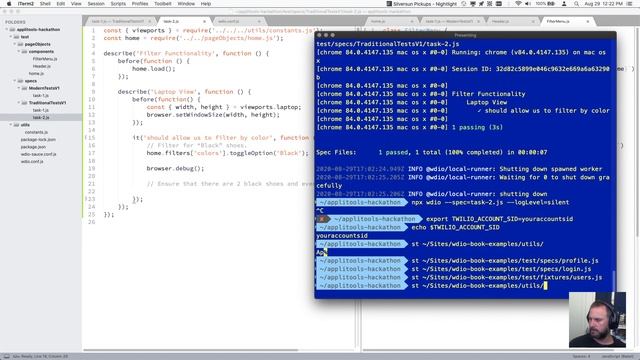The height and width of the screenshot is (360, 640).
Task: Open the Profiles menu
Action: tap(140, 4)
